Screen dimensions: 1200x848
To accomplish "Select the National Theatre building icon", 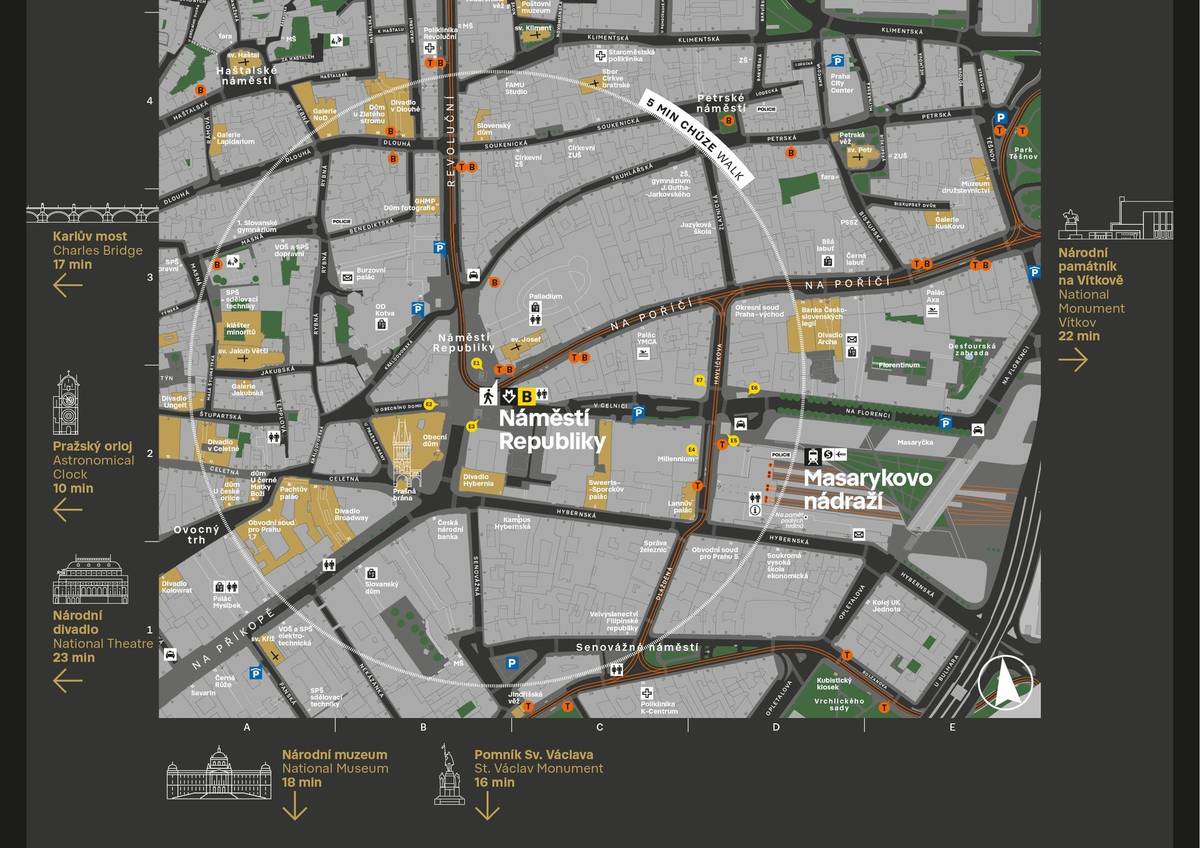I will point(91,580).
